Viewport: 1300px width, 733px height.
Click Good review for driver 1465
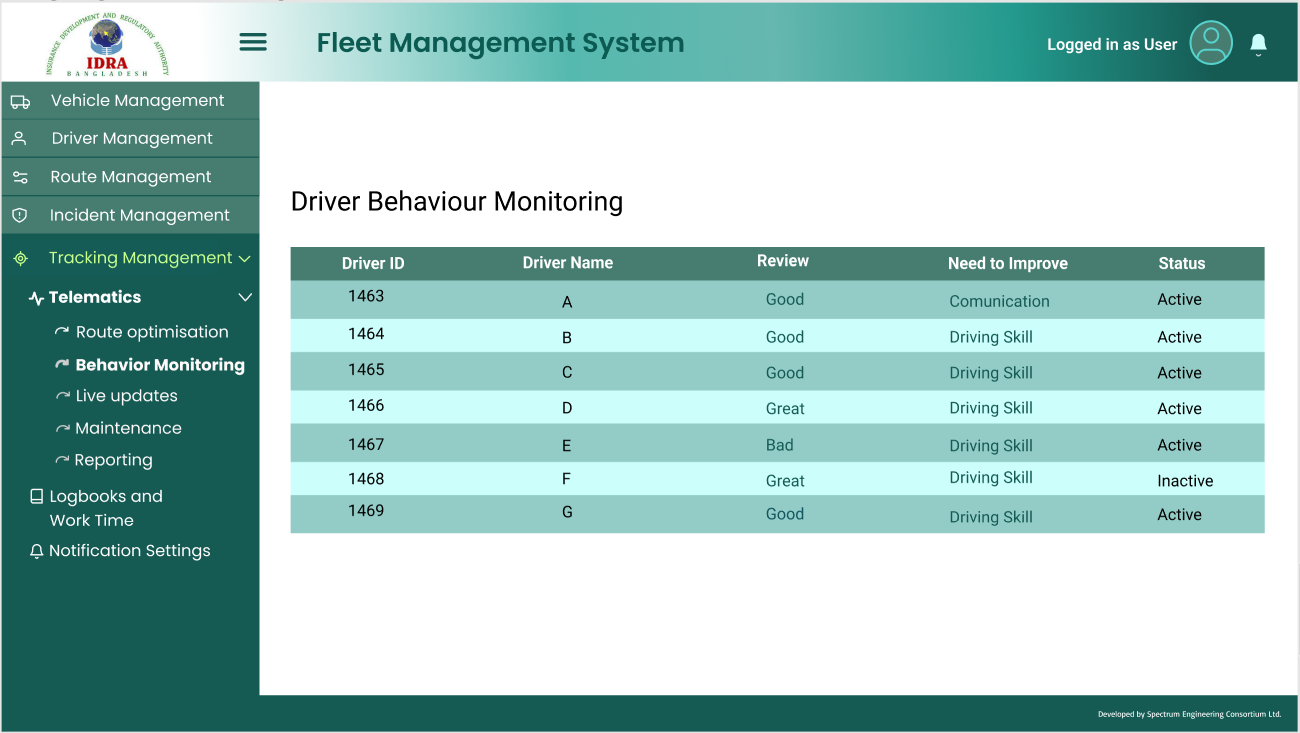[785, 373]
